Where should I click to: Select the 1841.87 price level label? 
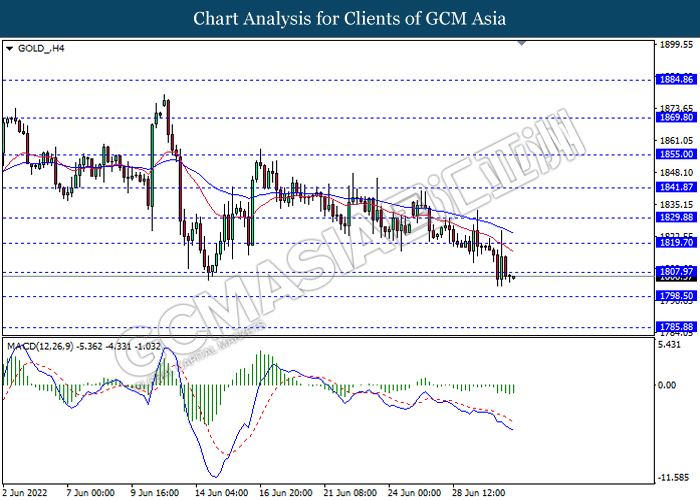click(x=677, y=187)
